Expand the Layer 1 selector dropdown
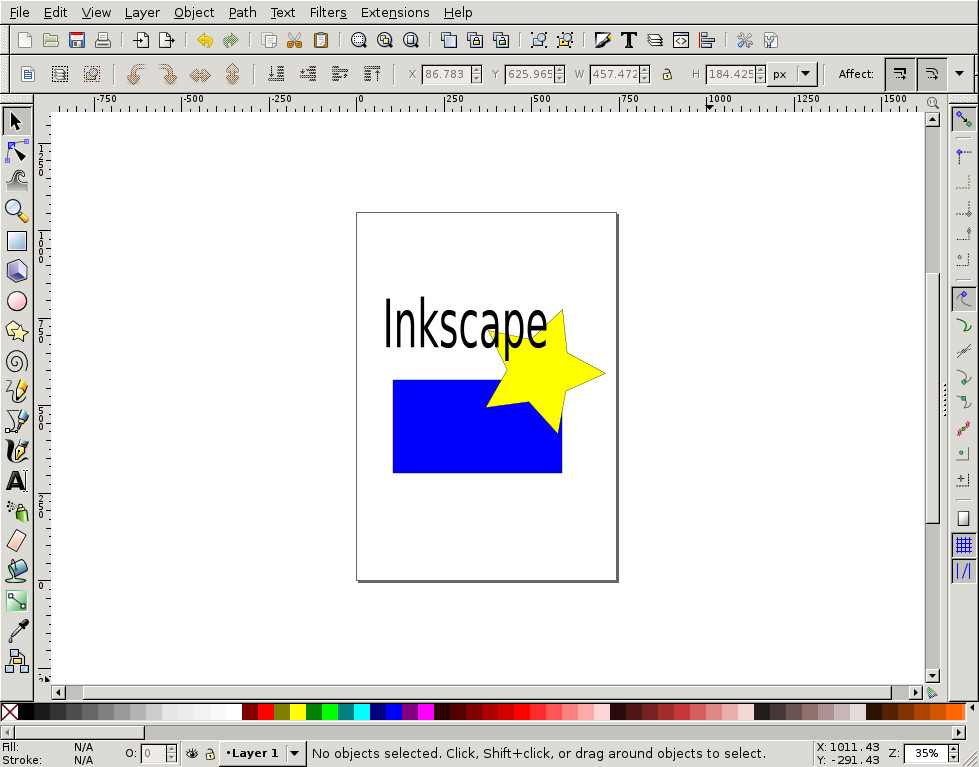Viewport: 979px width, 767px height. coord(295,753)
